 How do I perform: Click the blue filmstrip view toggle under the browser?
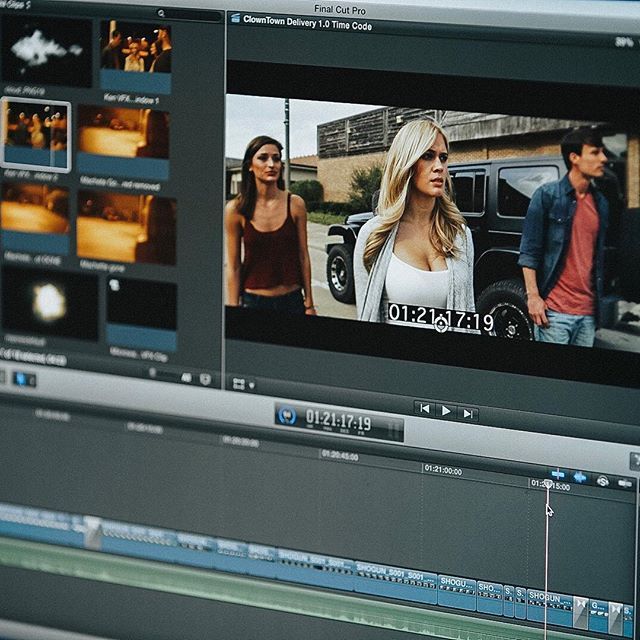click(20, 379)
